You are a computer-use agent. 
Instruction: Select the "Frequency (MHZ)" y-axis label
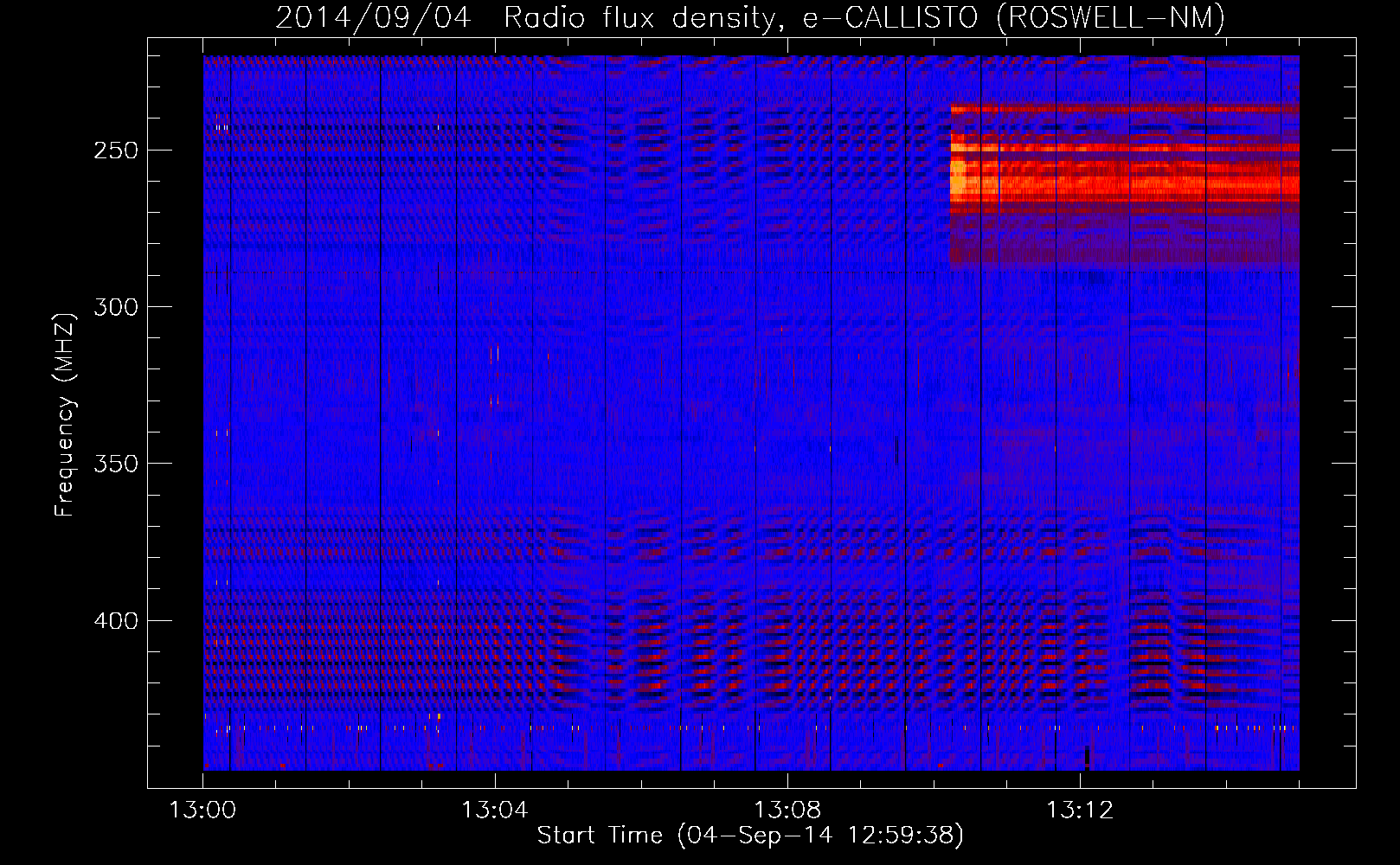[65, 414]
